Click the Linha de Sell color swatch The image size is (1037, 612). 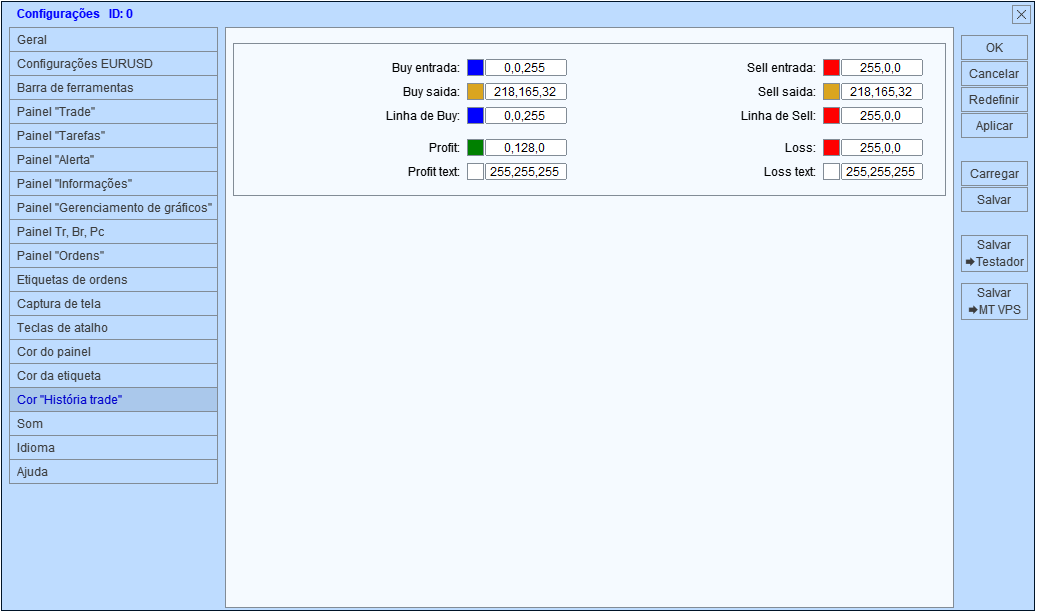pos(831,116)
